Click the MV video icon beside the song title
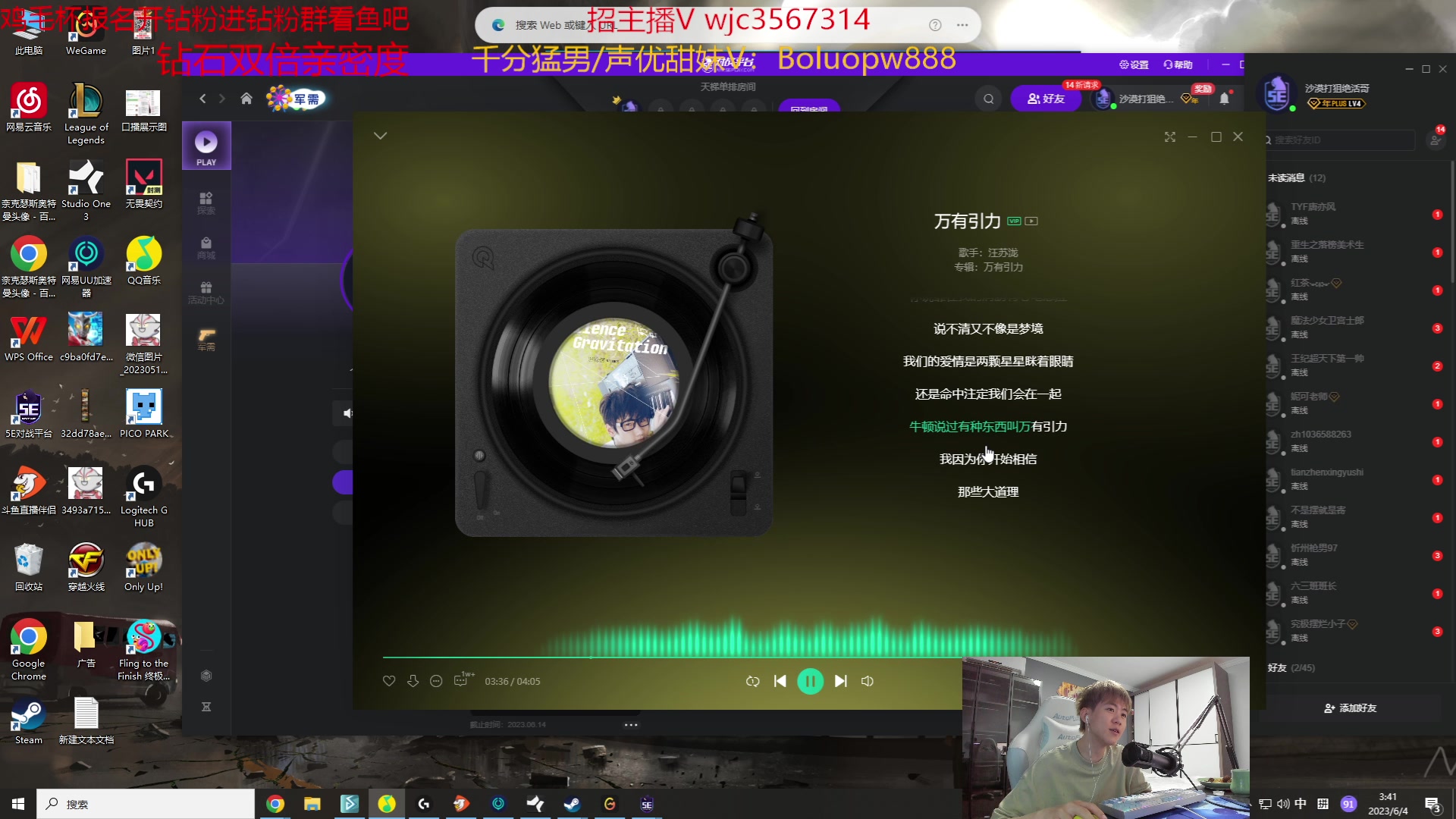 1031,221
